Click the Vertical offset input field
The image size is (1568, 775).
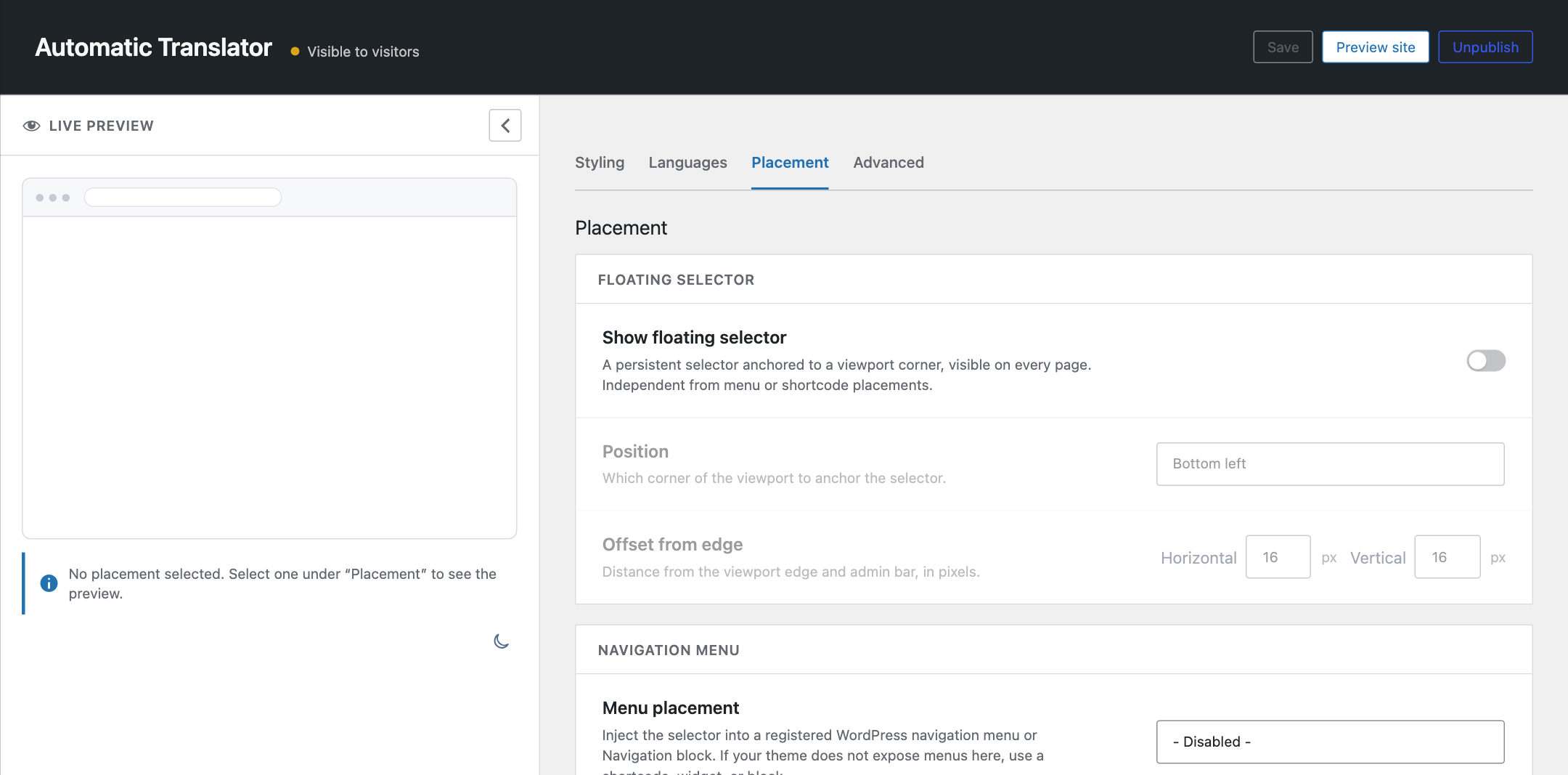1447,557
